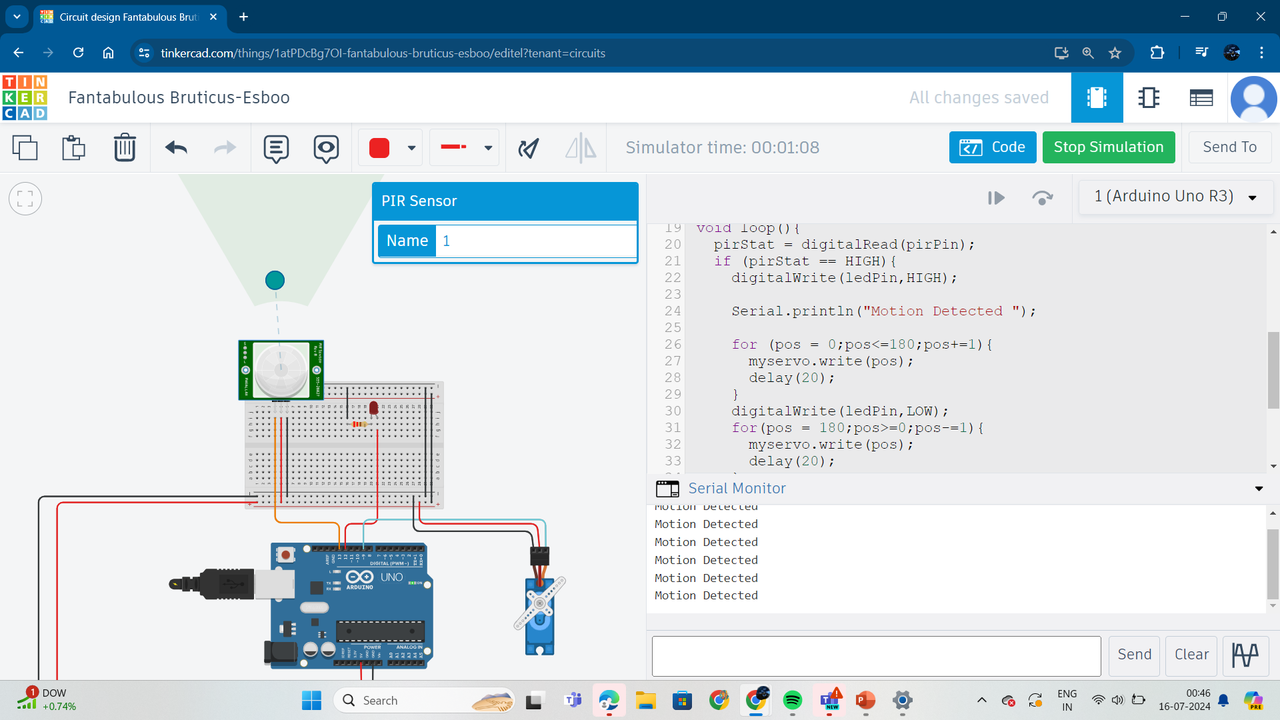Image resolution: width=1280 pixels, height=720 pixels.
Task: Click the browser back arrow
Action: [x=18, y=53]
